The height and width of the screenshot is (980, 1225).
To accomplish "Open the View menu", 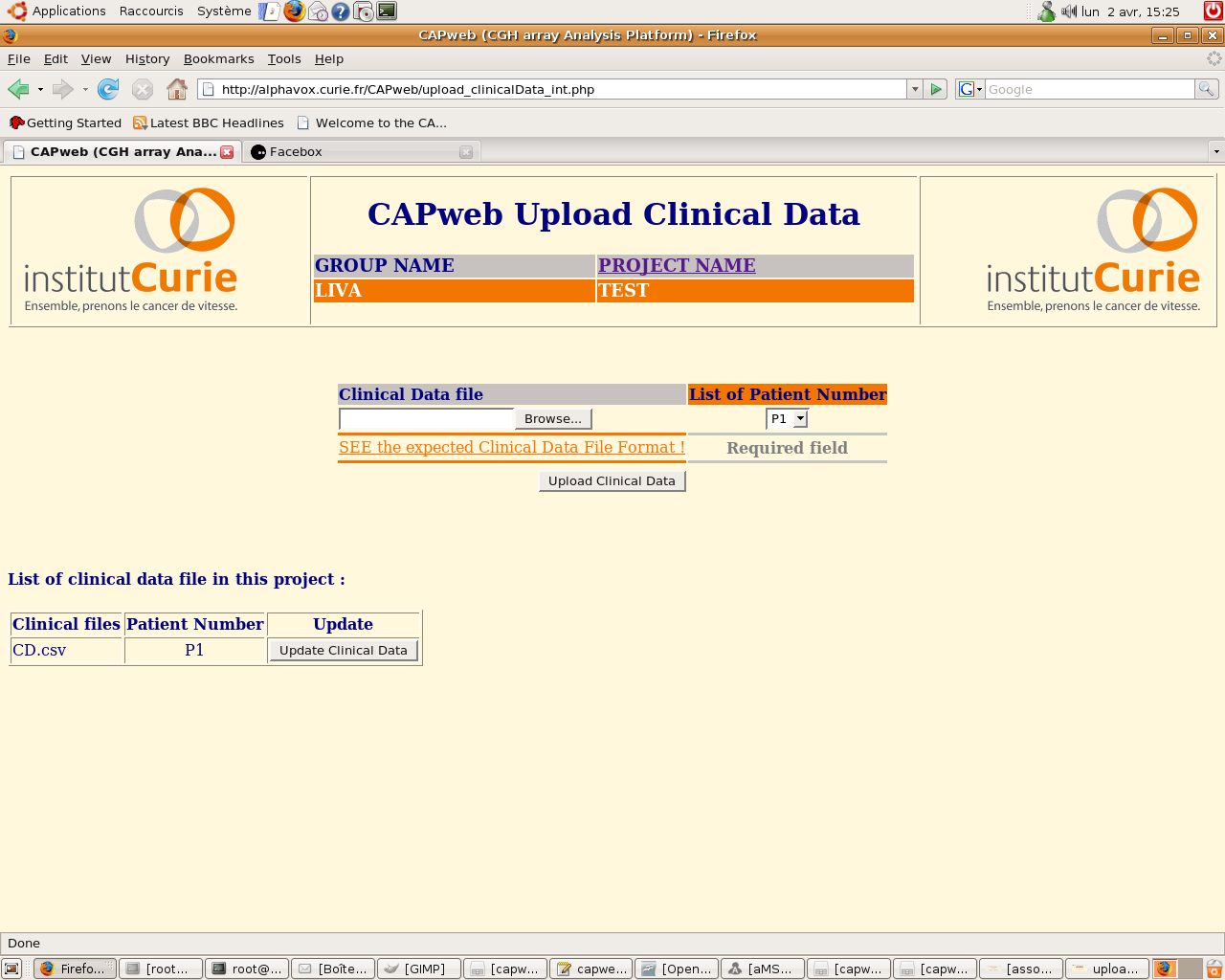I will click(x=96, y=59).
